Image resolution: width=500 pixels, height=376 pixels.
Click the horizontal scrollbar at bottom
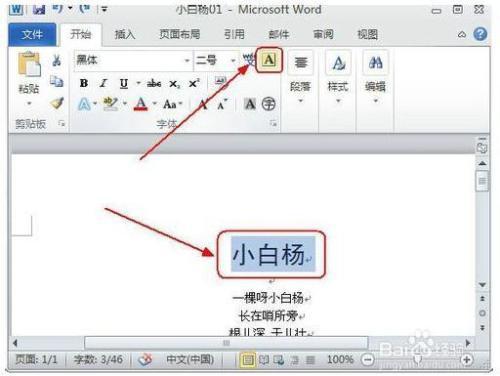click(x=226, y=343)
